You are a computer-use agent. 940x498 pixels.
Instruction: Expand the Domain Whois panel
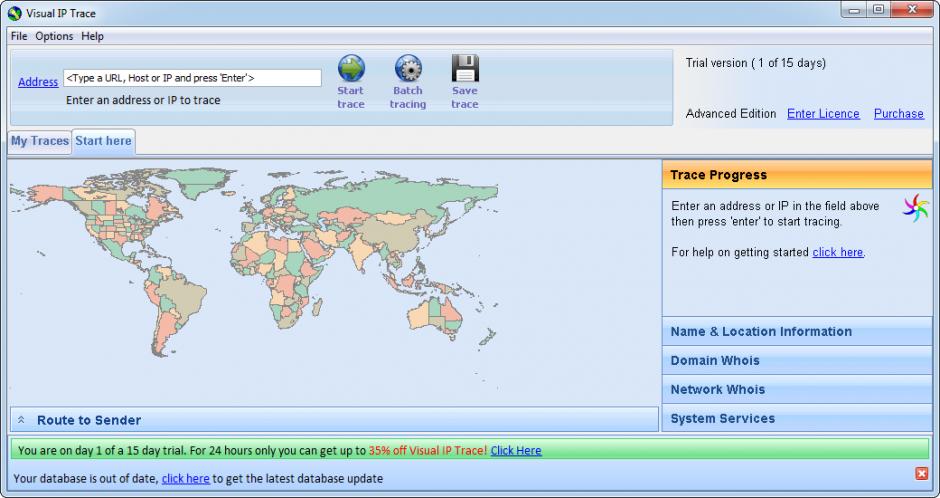[x=797, y=361]
